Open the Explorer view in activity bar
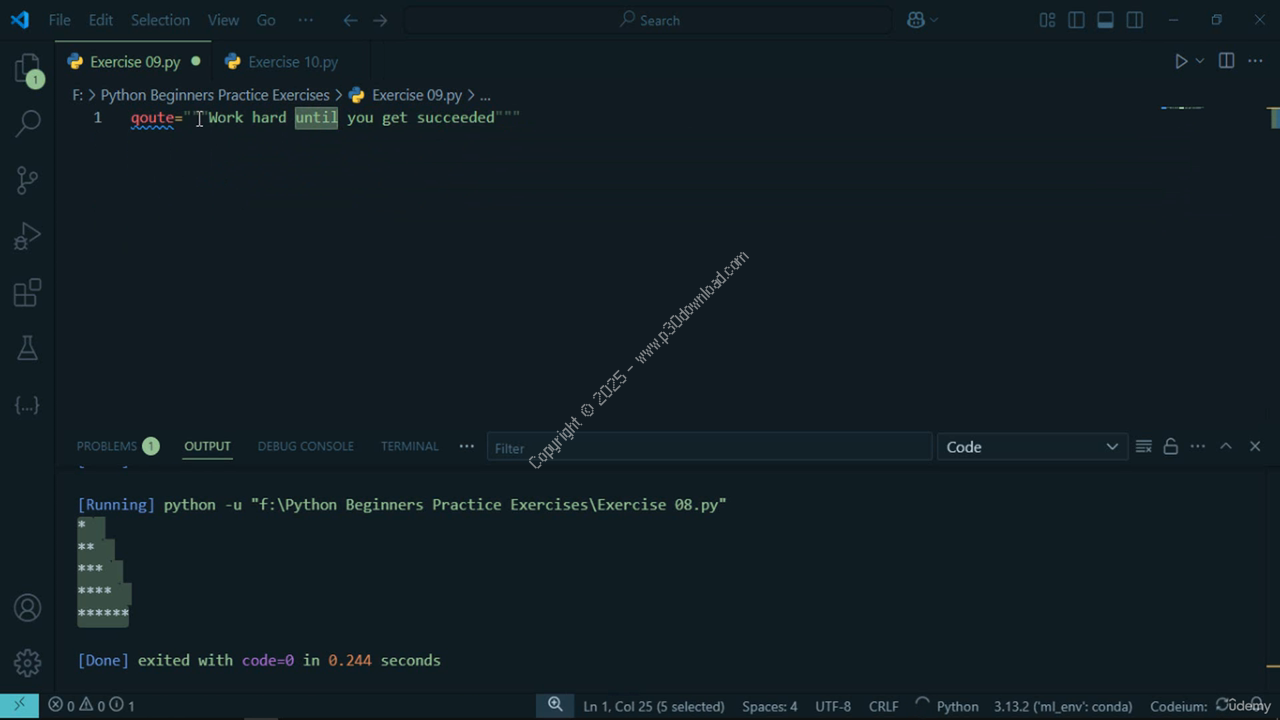This screenshot has width=1280, height=720. click(28, 69)
